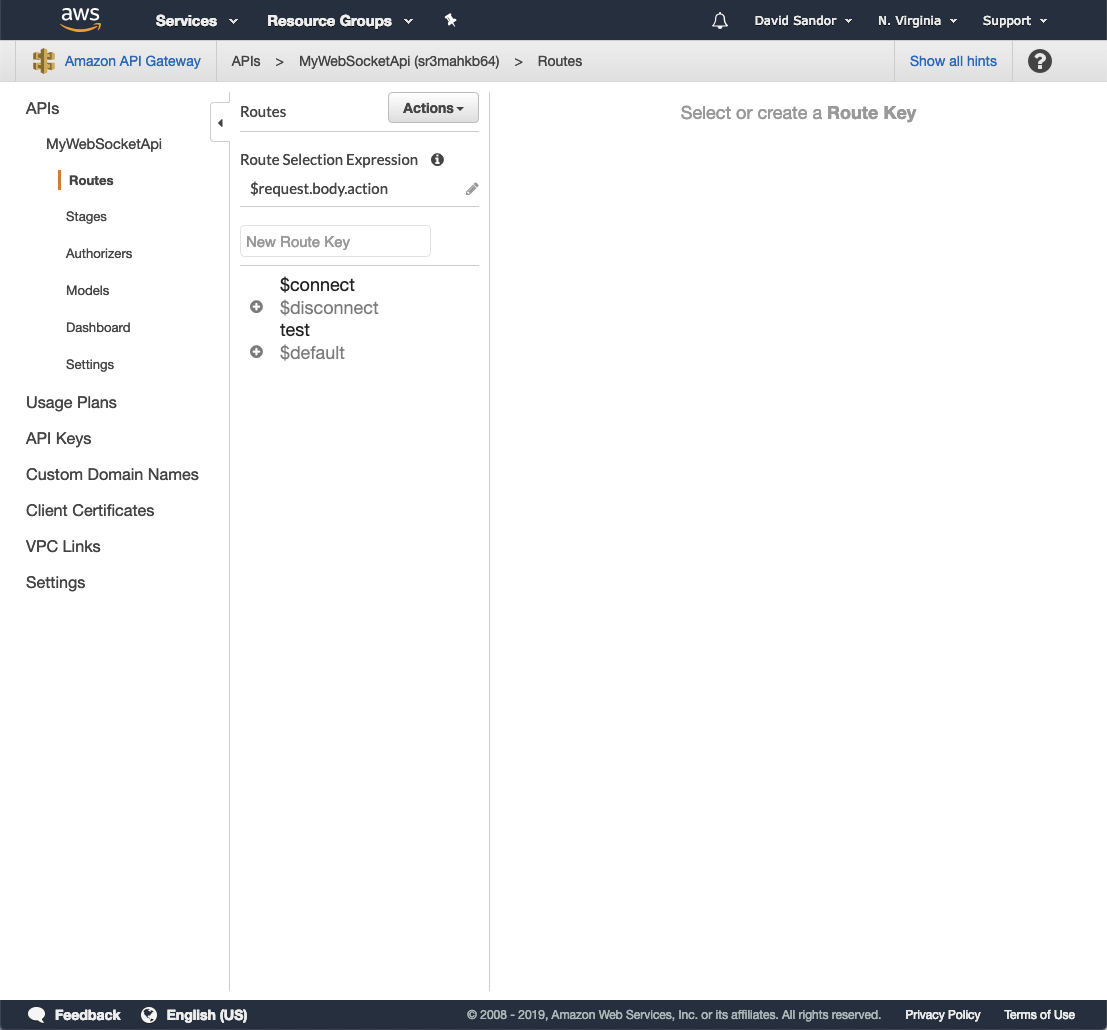1107x1030 pixels.
Task: Click the Feedback speech bubble icon
Action: tap(37, 1014)
